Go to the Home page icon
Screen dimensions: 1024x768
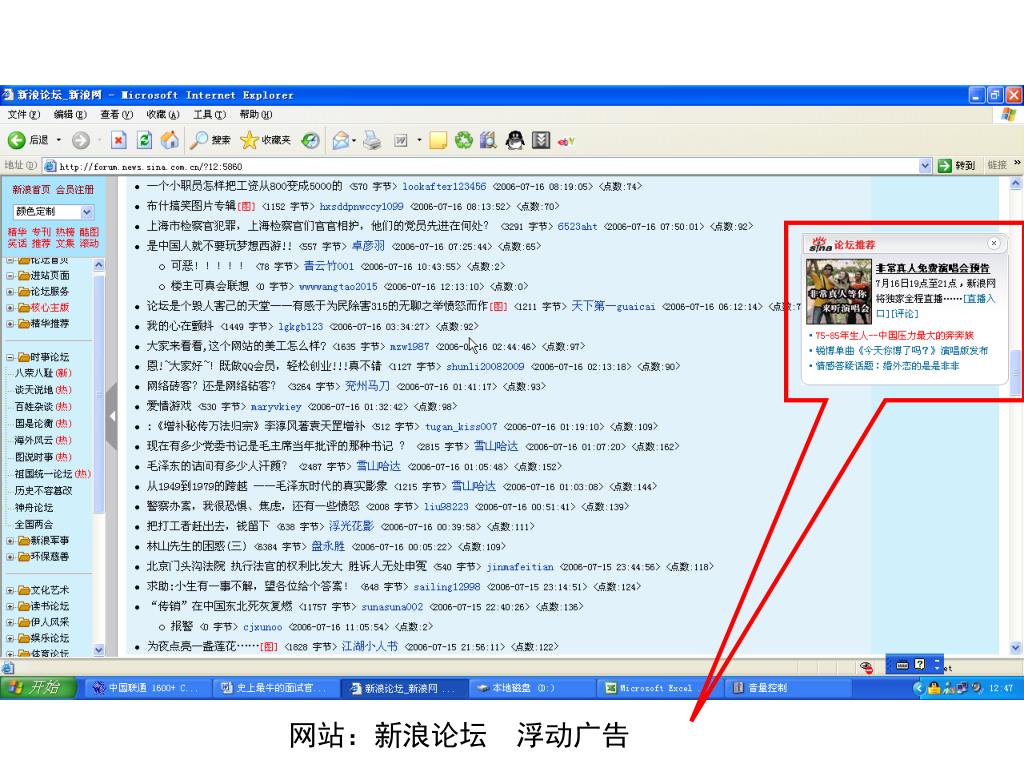click(169, 140)
